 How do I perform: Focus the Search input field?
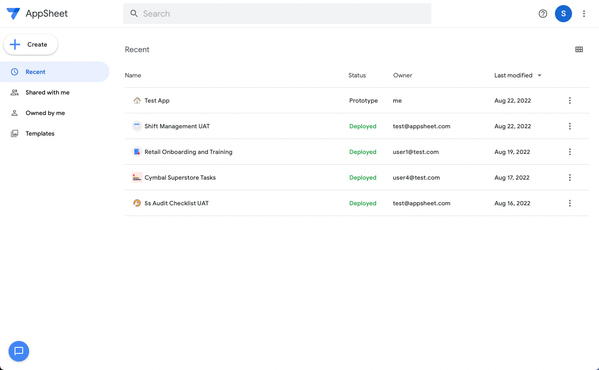(277, 14)
